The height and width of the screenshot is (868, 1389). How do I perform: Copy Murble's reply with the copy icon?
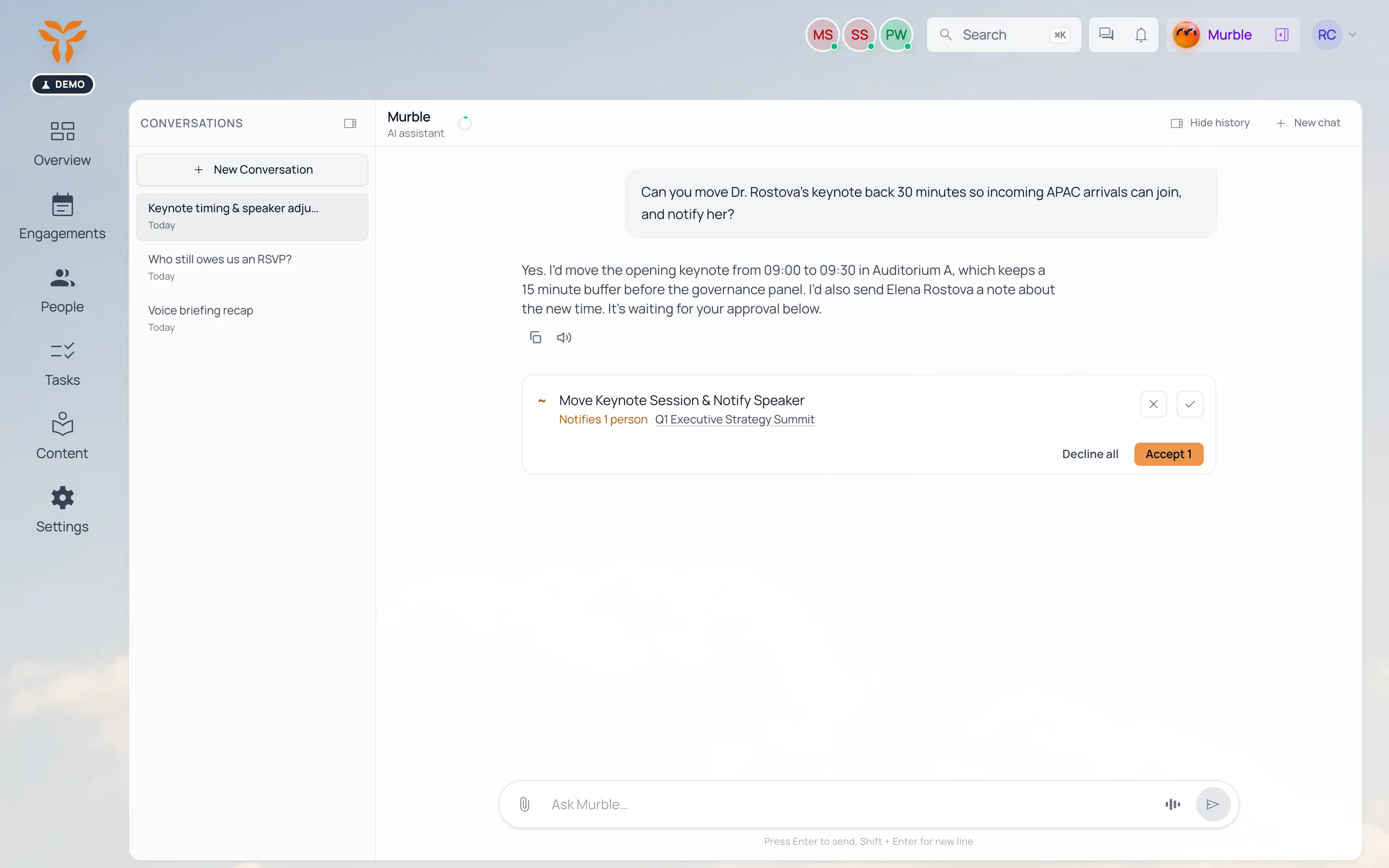[535, 338]
